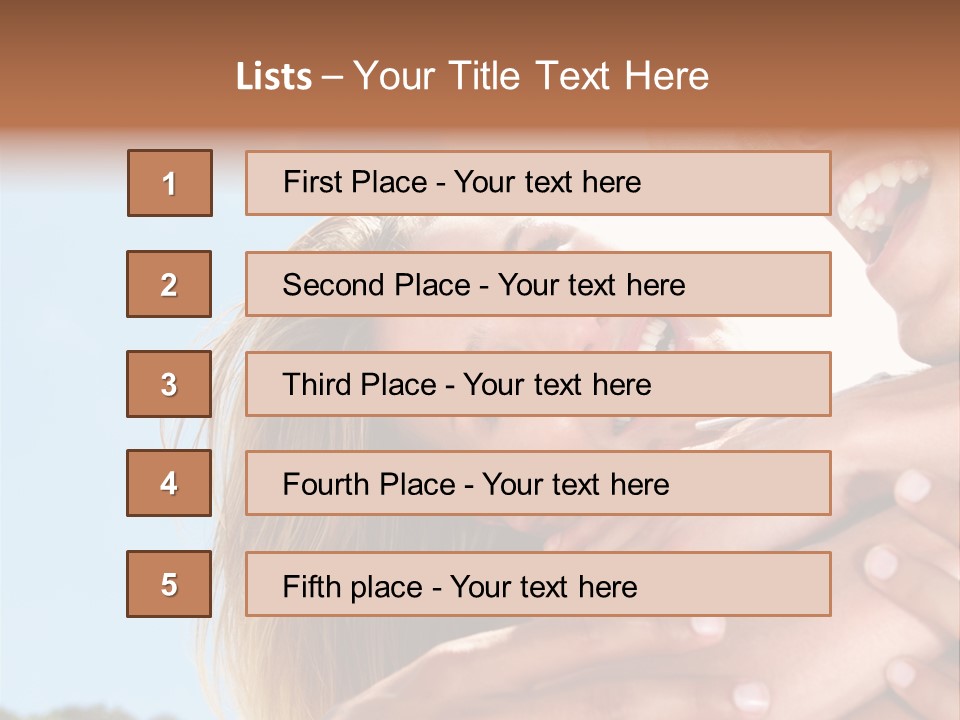Click the fingernails at bottom right
The image size is (960, 720).
coord(750,695)
